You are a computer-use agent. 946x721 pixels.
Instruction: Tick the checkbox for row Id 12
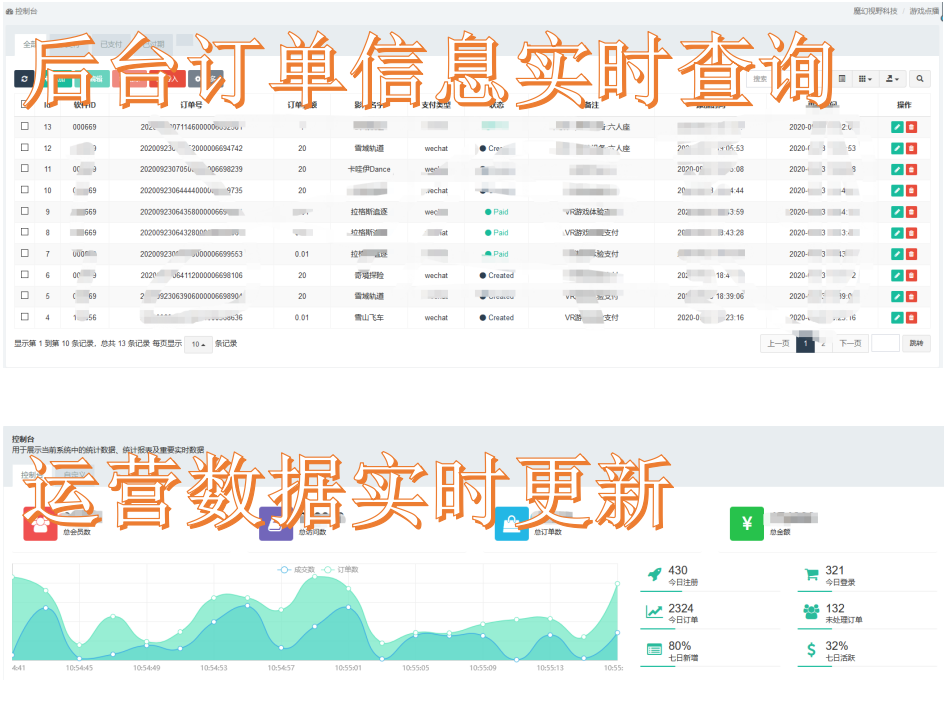25,147
